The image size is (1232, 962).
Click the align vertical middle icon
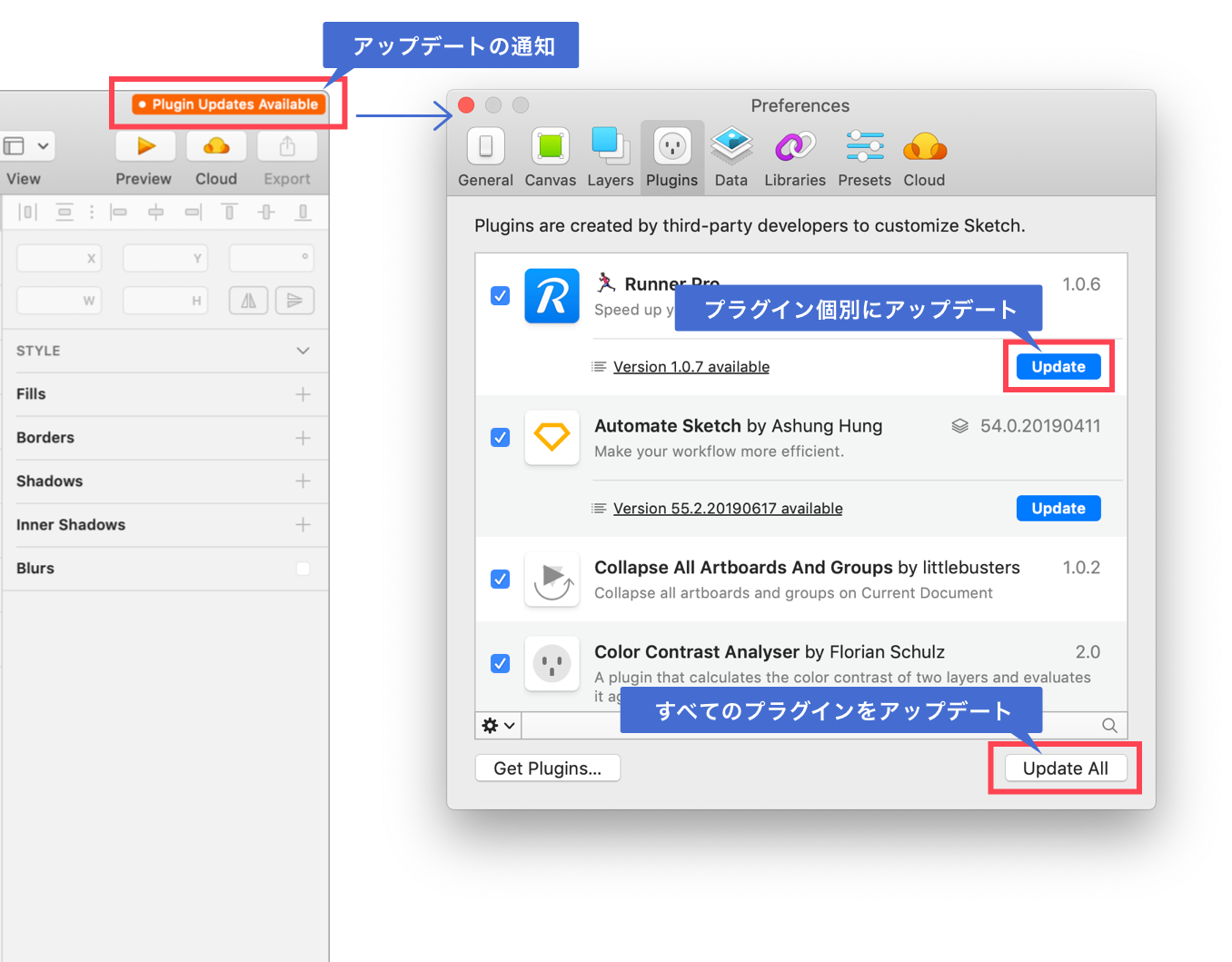click(266, 213)
